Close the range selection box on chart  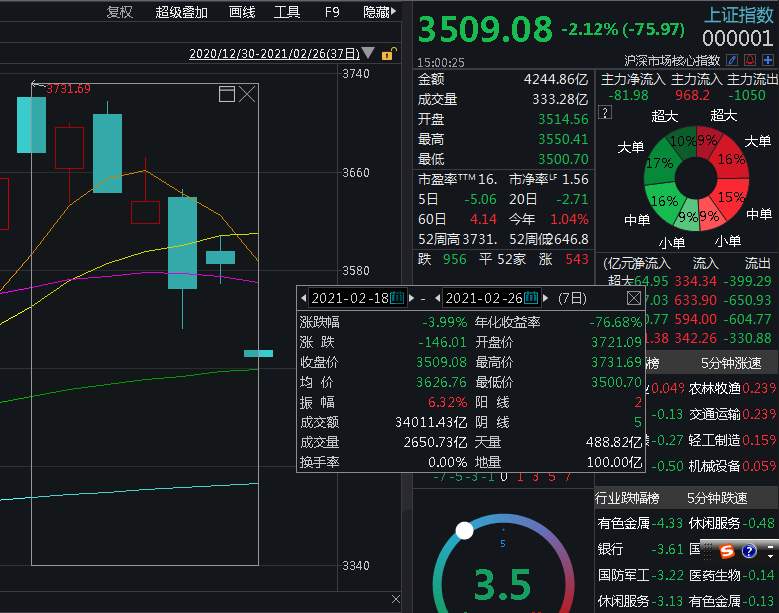[x=247, y=94]
